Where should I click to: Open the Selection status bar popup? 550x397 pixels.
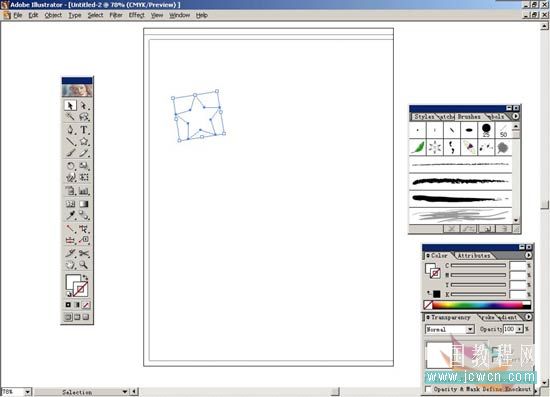point(125,392)
